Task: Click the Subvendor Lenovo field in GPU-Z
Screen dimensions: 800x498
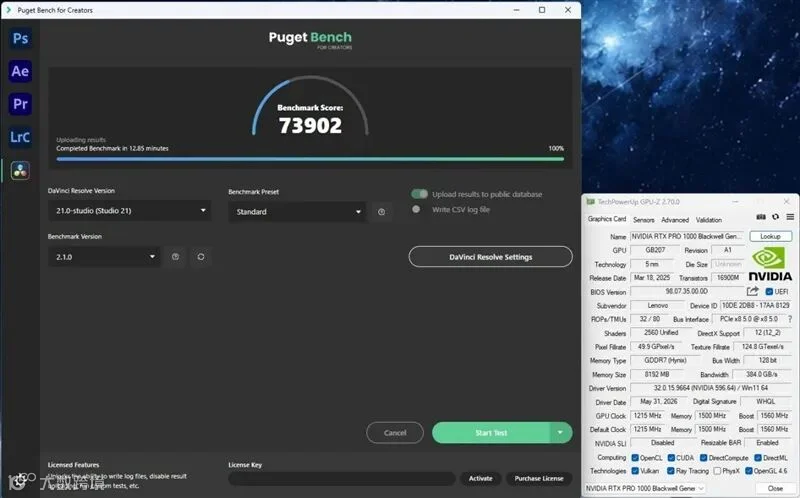Action: tap(658, 305)
